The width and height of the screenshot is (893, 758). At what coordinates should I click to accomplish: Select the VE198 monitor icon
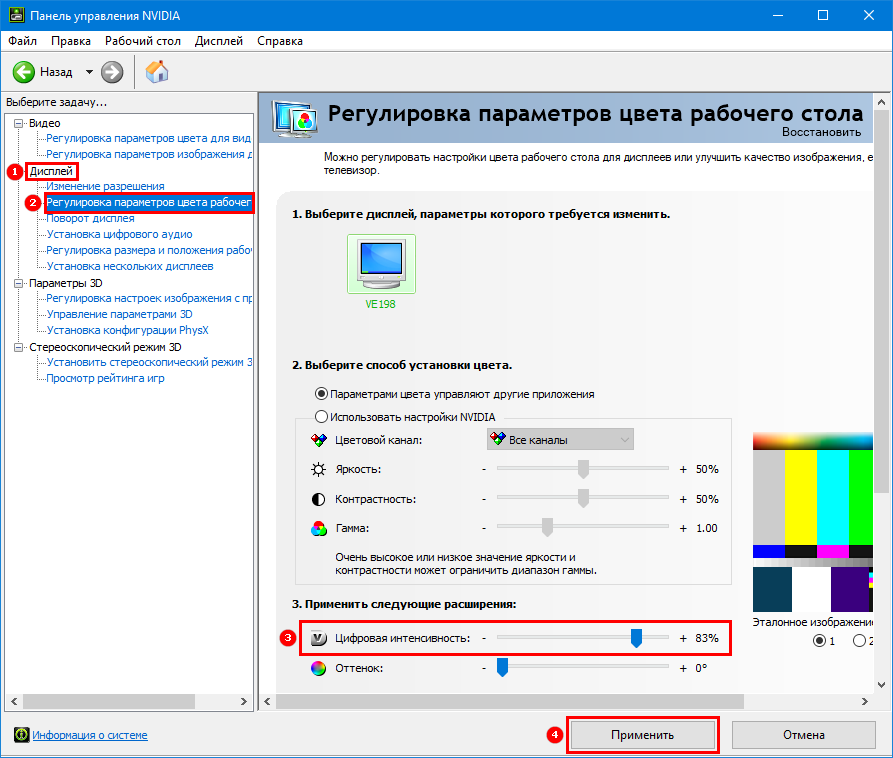click(380, 264)
